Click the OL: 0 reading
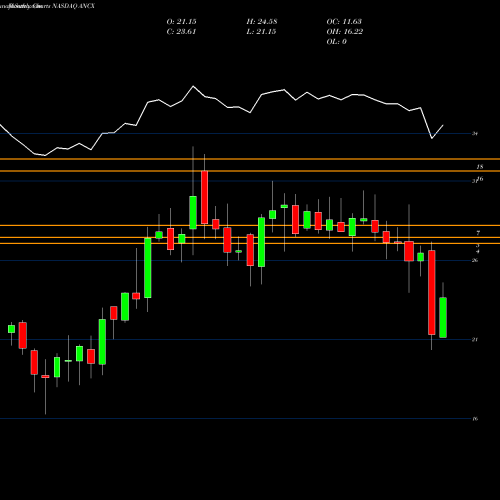The width and height of the screenshot is (500, 500). pyautogui.click(x=336, y=42)
